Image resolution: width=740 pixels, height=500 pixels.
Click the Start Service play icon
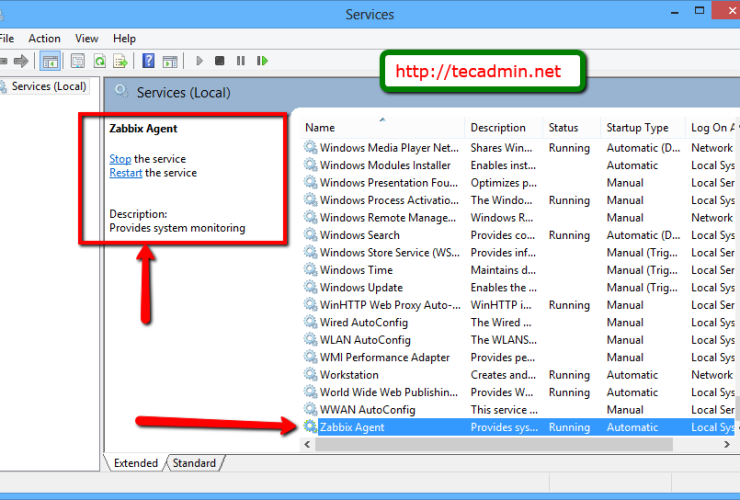pos(200,61)
